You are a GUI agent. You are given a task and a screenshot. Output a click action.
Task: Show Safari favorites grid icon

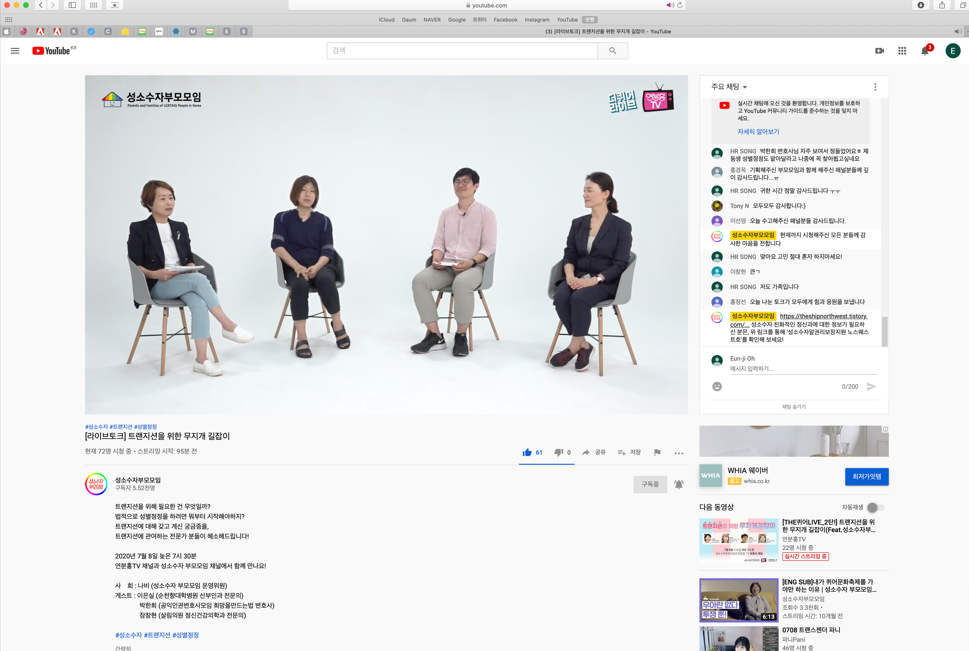pyautogui.click(x=9, y=20)
